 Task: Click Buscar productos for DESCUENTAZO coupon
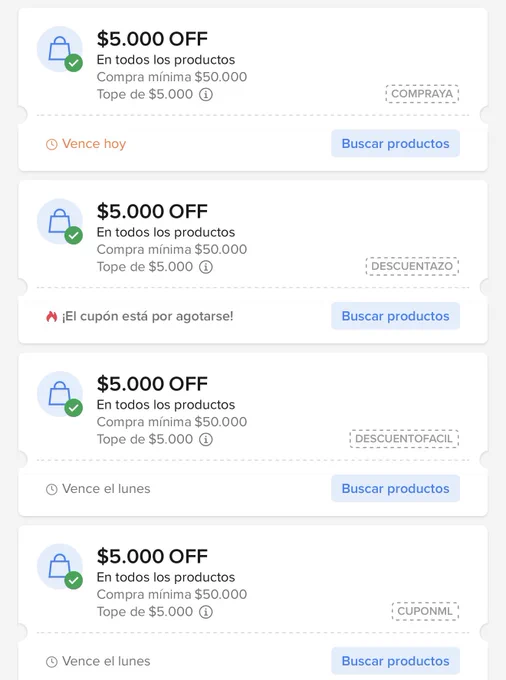tap(395, 316)
